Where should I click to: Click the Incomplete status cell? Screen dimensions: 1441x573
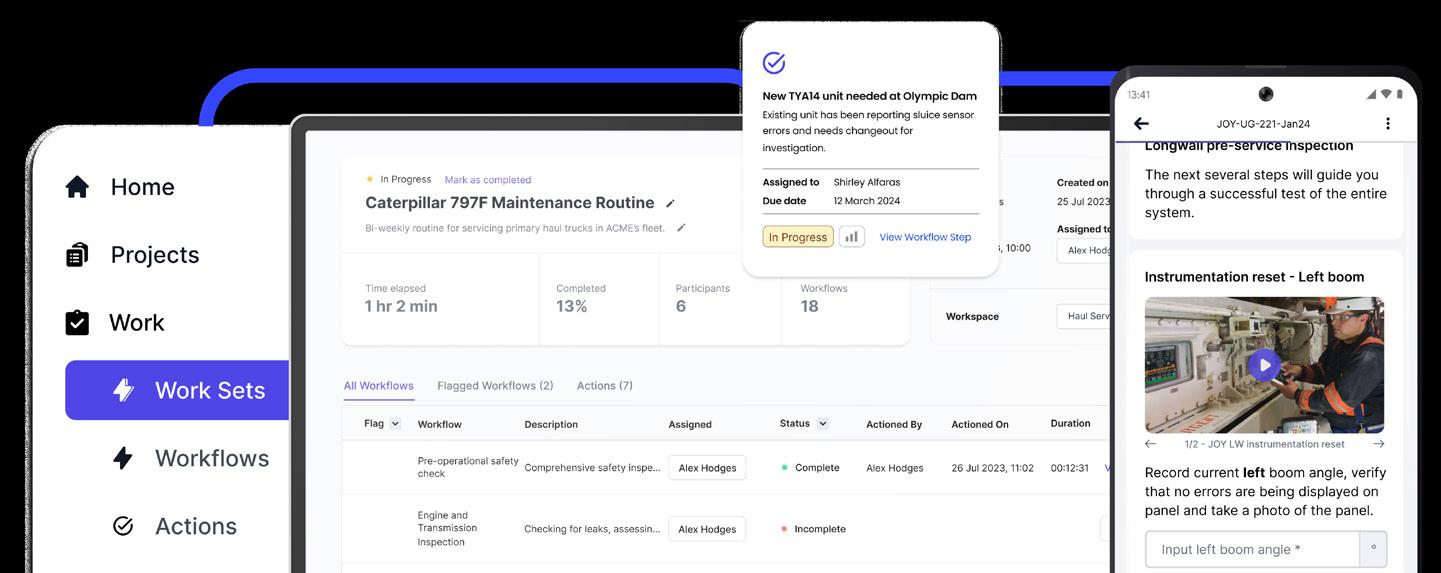(813, 529)
